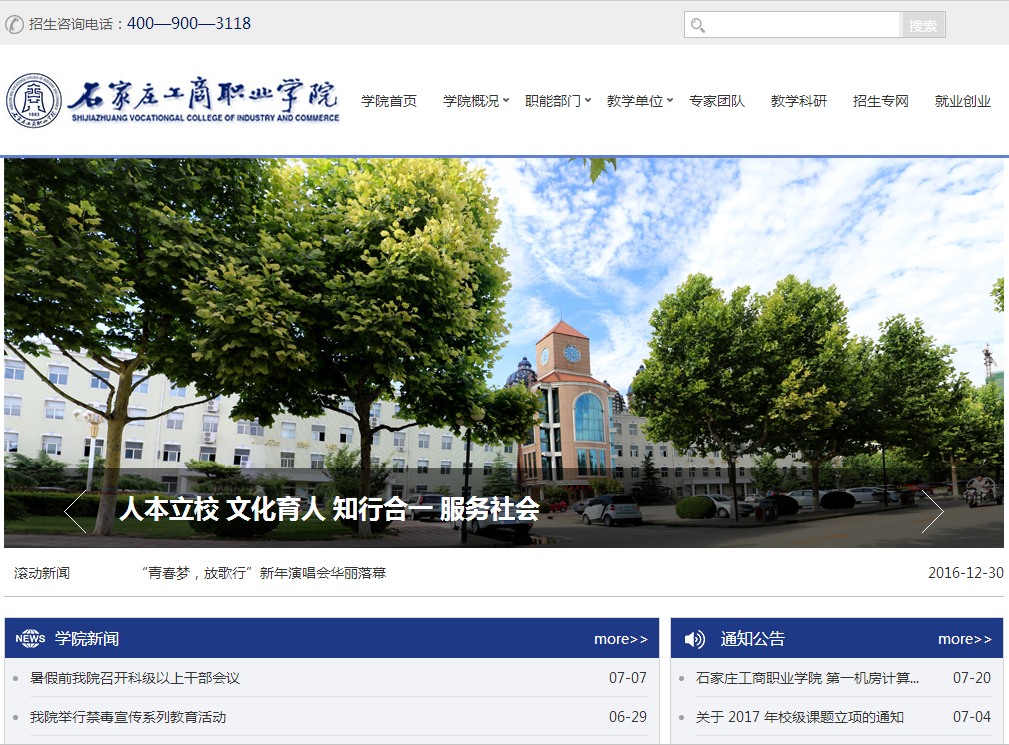Click the magnifier icon in search box

click(698, 25)
